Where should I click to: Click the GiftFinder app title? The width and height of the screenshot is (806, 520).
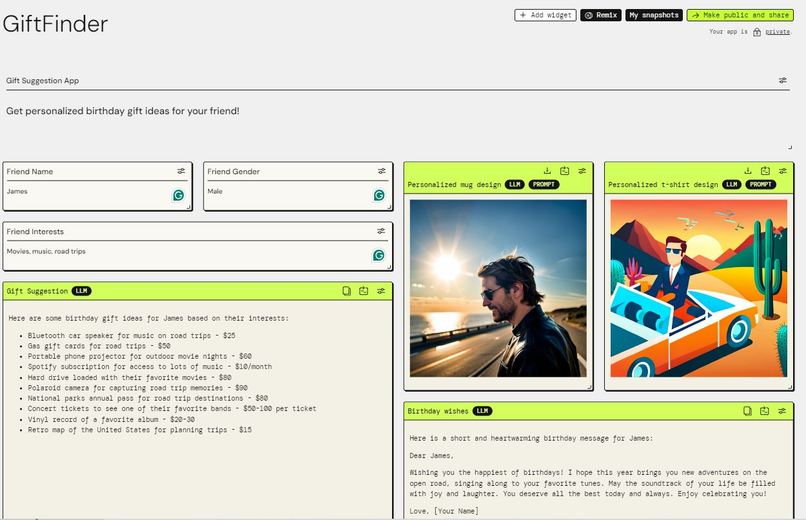pos(55,24)
